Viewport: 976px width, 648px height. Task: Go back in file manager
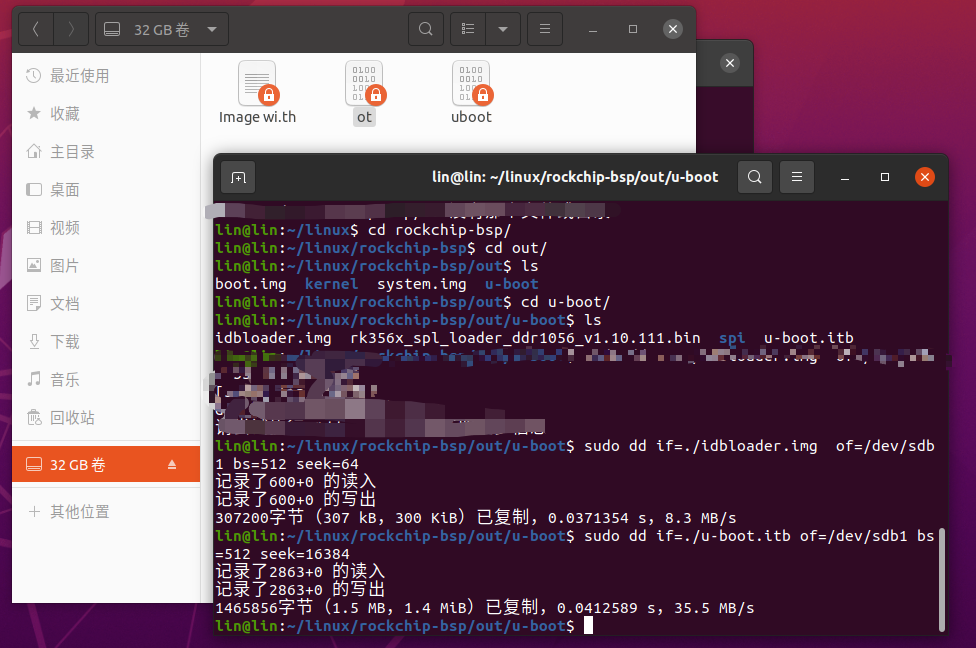click(x=36, y=29)
